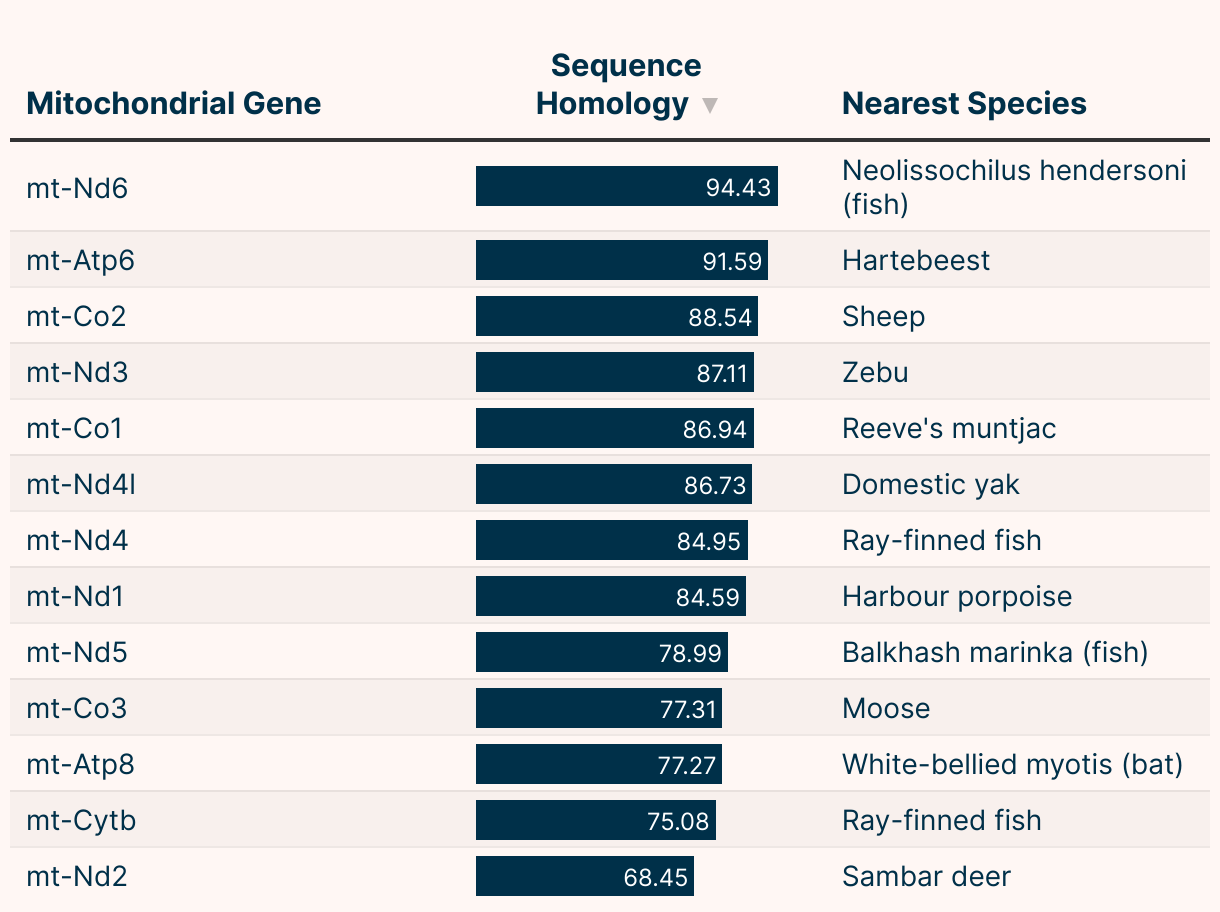
Task: Select the mt-Co2 row label
Action: pyautogui.click(x=76, y=317)
